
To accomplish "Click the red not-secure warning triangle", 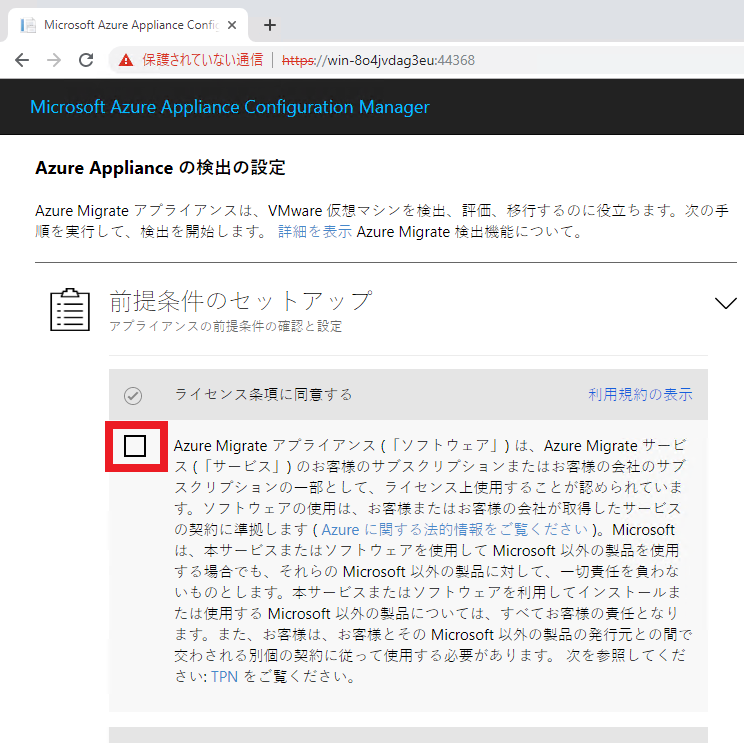I will [x=126, y=60].
